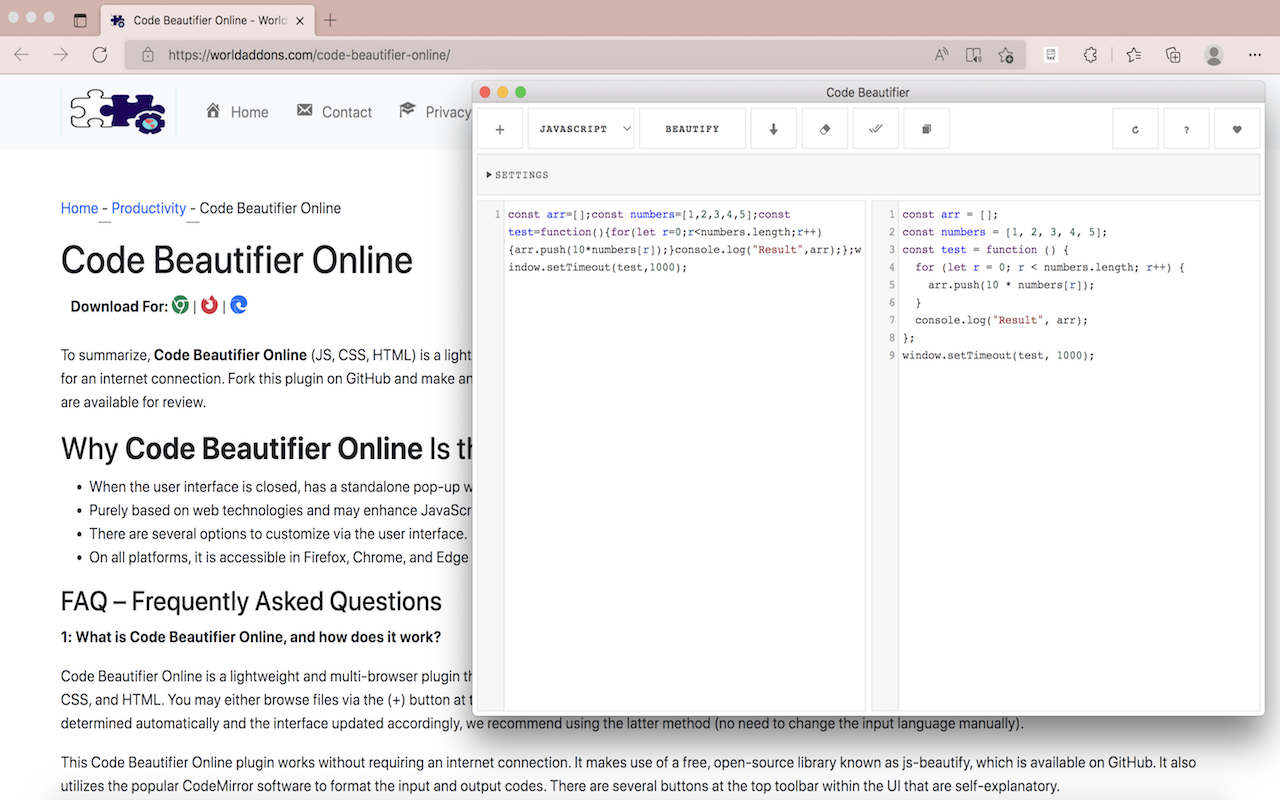Click output line 'console.log("Result", arr);'
The image size is (1280, 800).
(x=1001, y=320)
